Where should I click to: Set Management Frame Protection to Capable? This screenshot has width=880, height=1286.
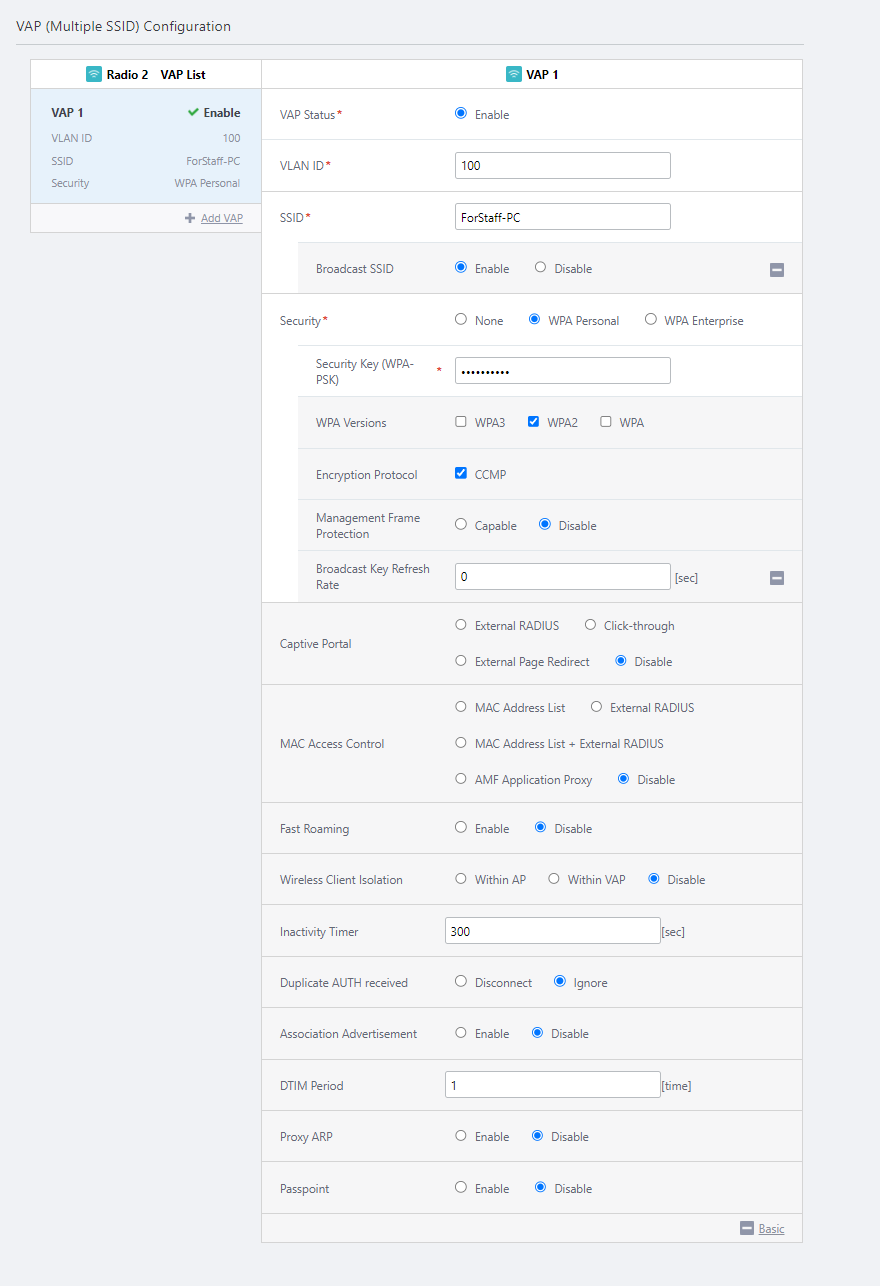coord(461,525)
